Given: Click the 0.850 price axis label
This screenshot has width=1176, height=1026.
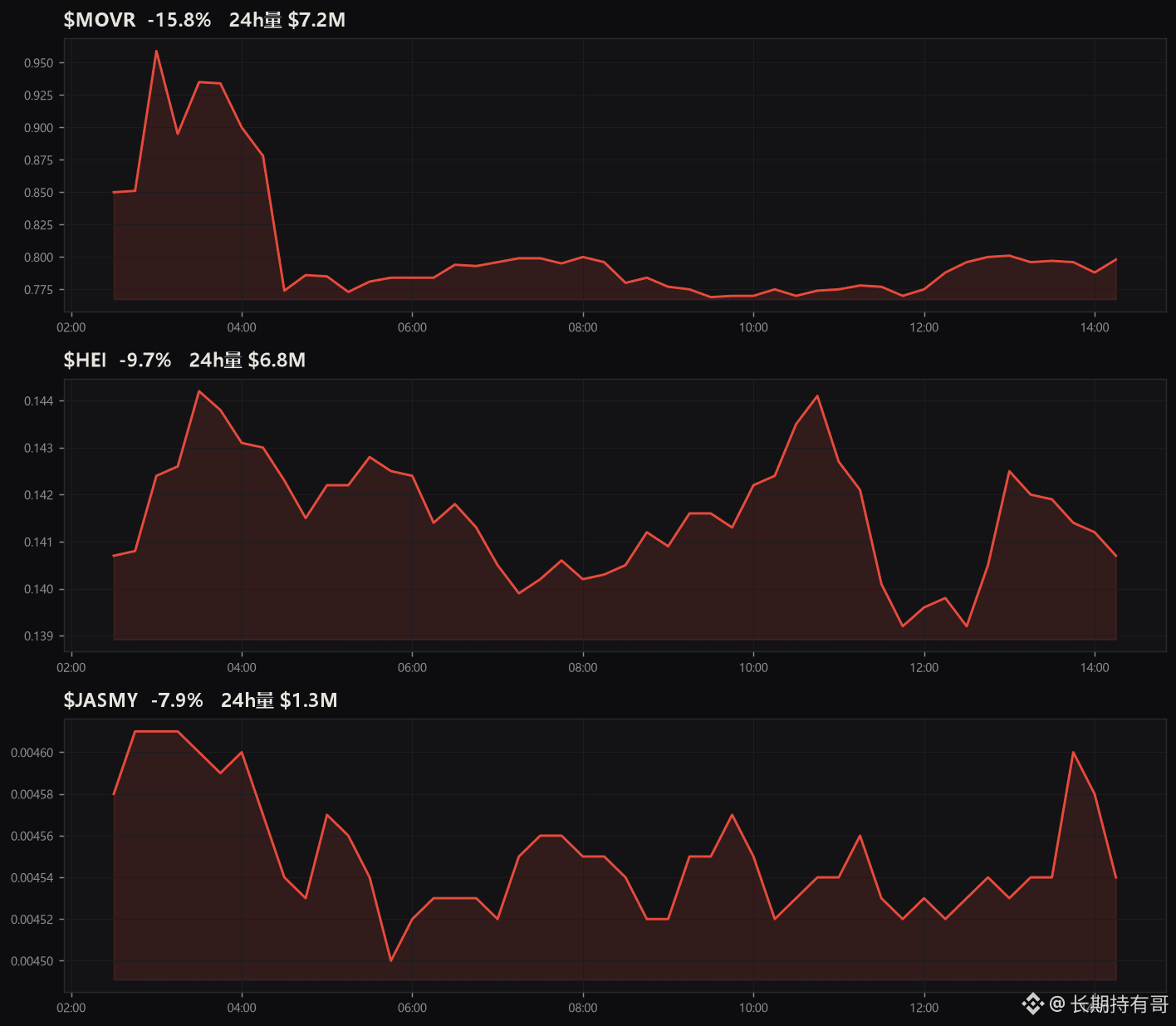Looking at the screenshot, I should click(38, 193).
